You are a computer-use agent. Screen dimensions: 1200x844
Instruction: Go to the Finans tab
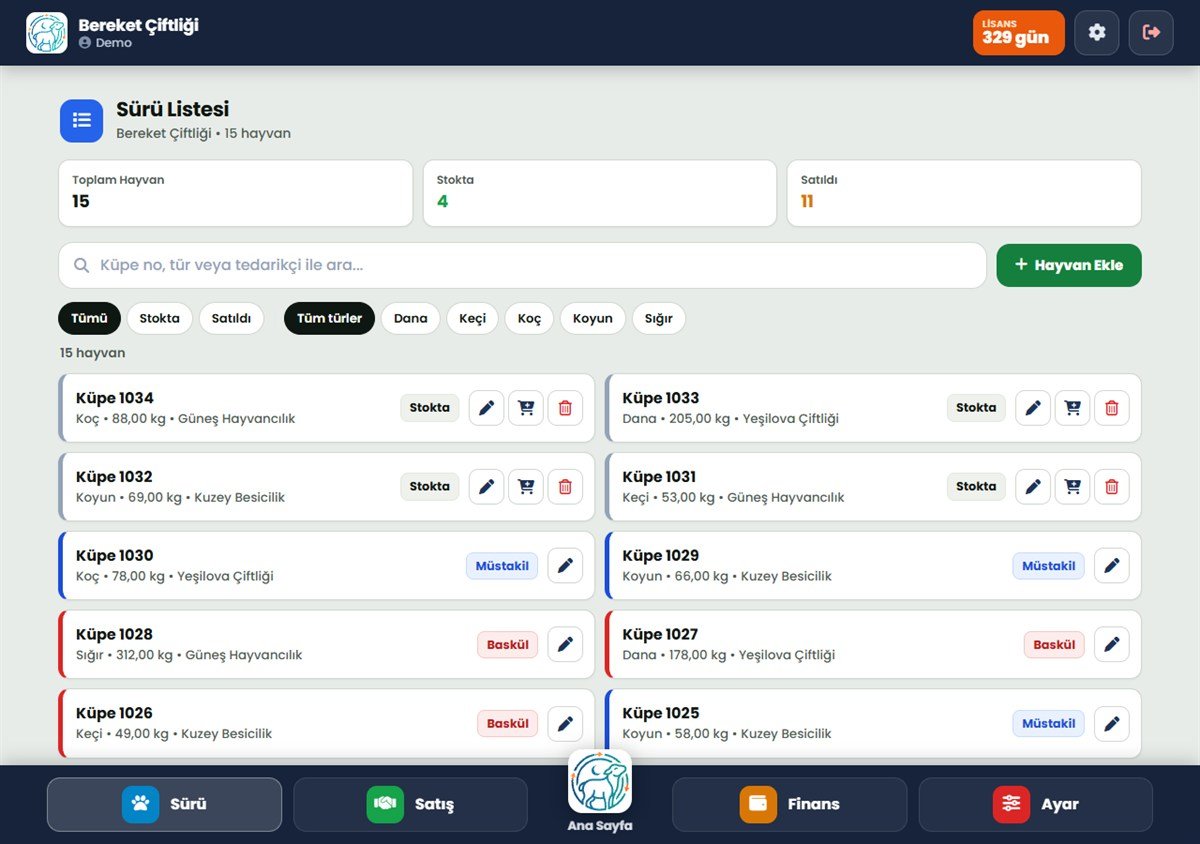click(x=789, y=804)
